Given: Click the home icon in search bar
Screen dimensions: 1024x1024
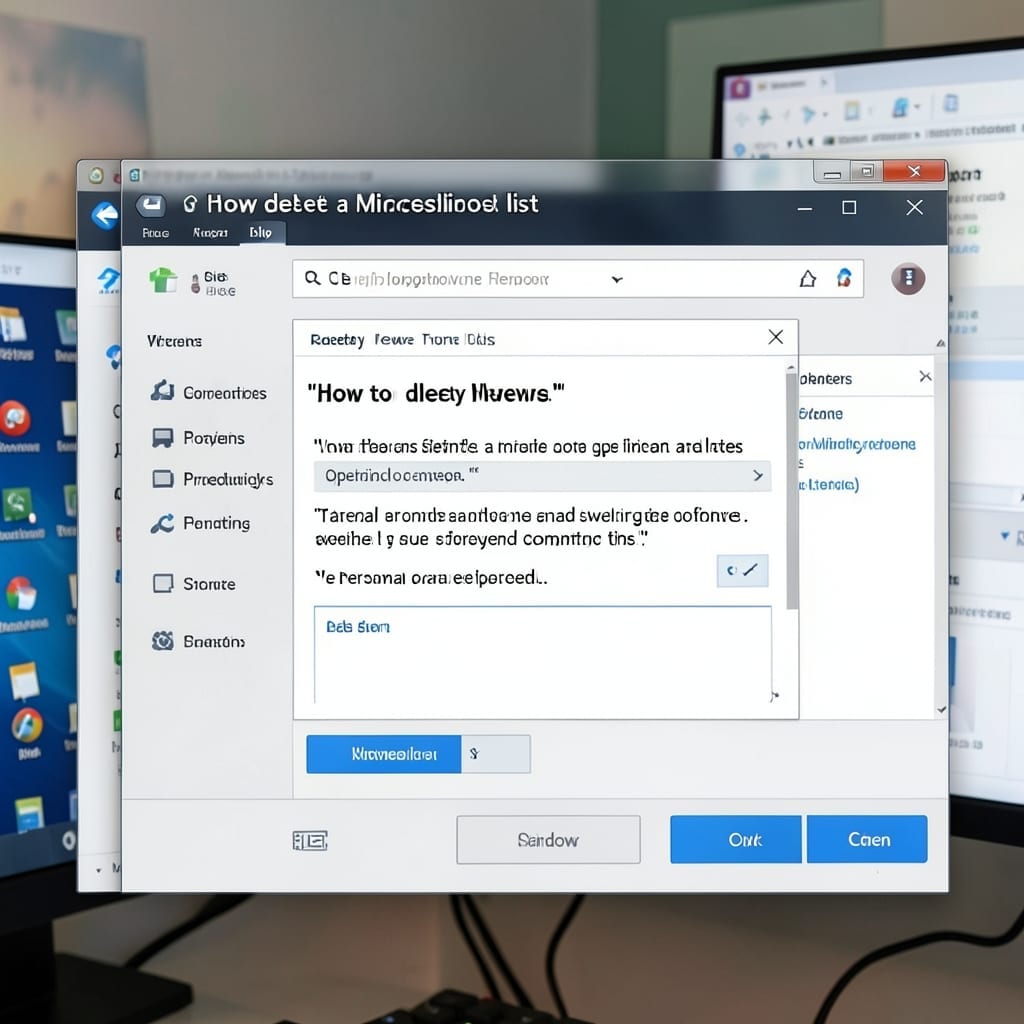Looking at the screenshot, I should [x=808, y=279].
